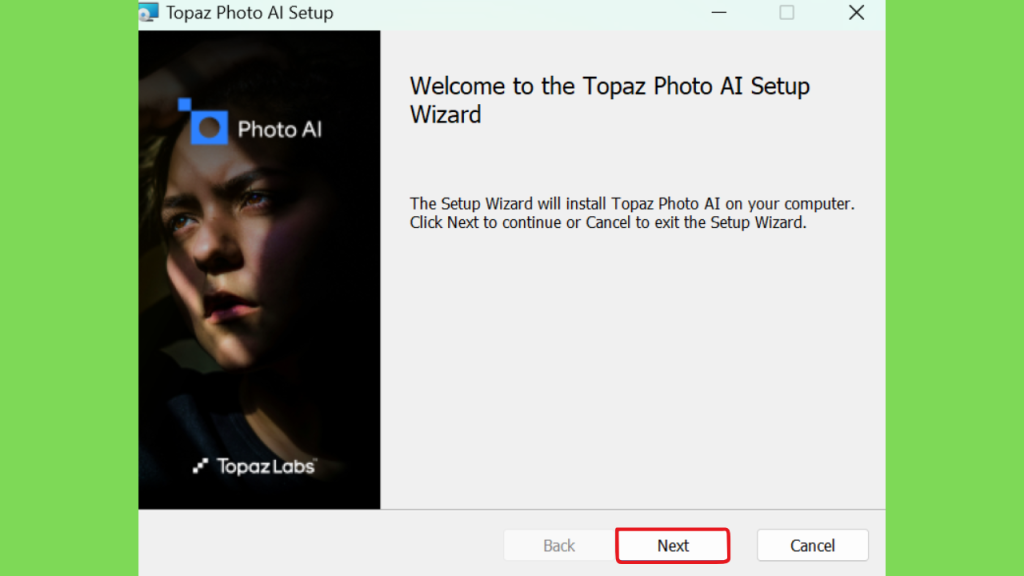Select the 'Welcome to the Topaz Photo AI Setup Wizard' heading
1024x576 pixels.
pos(609,100)
